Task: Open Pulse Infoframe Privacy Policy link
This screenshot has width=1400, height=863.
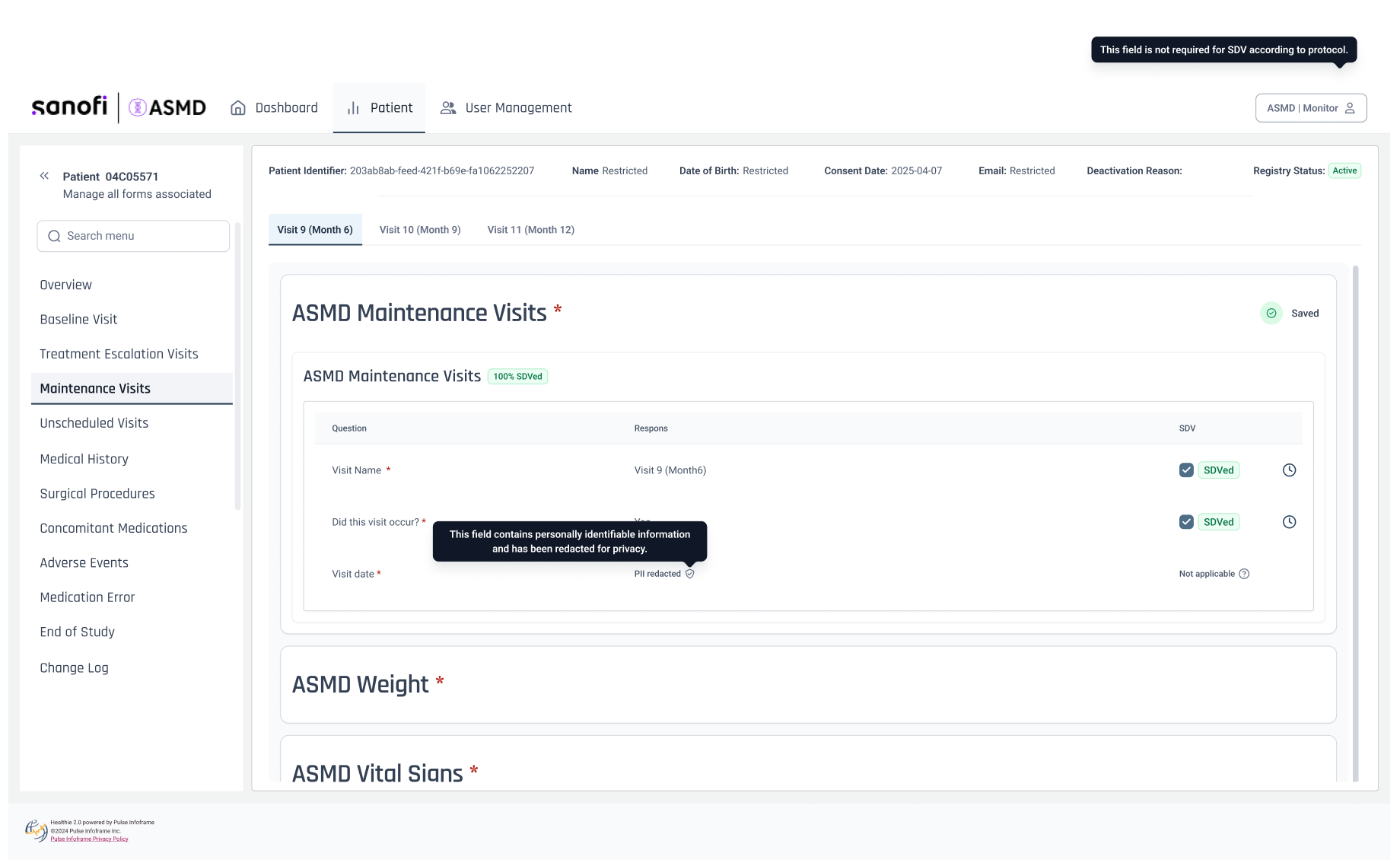Action: click(89, 839)
